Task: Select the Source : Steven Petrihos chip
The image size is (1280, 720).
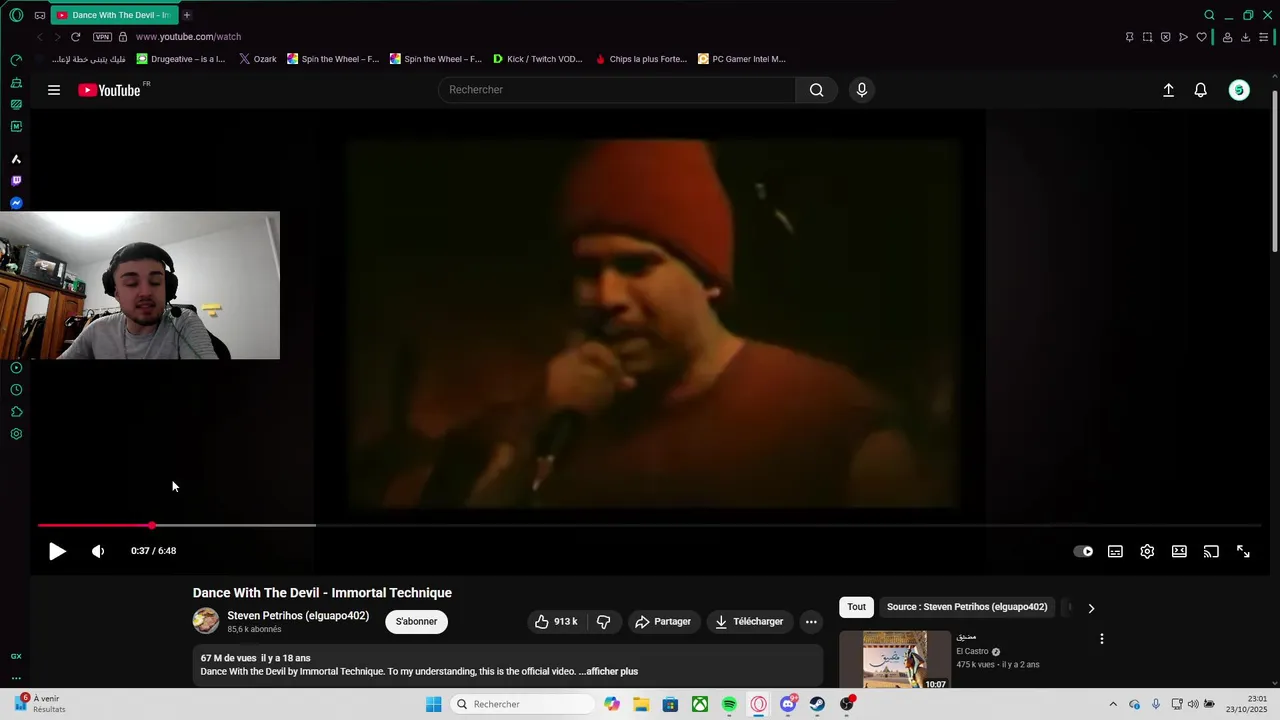Action: click(967, 607)
